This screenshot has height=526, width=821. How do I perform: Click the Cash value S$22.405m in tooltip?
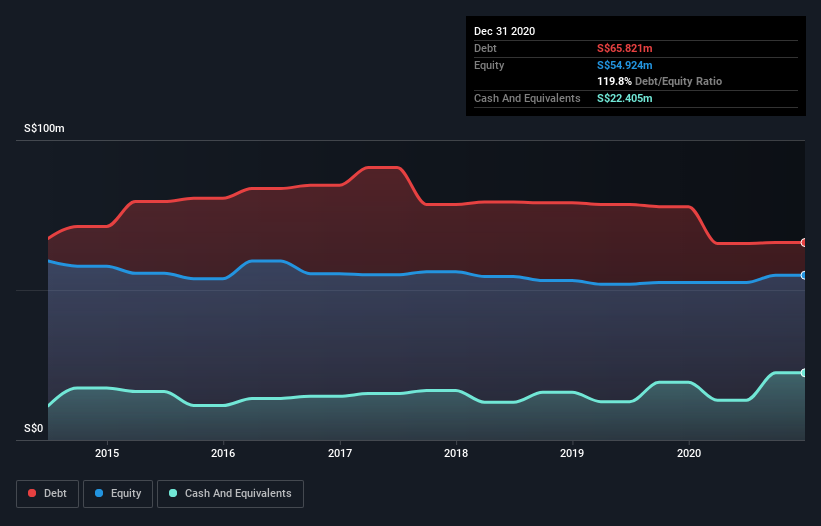[x=625, y=98]
